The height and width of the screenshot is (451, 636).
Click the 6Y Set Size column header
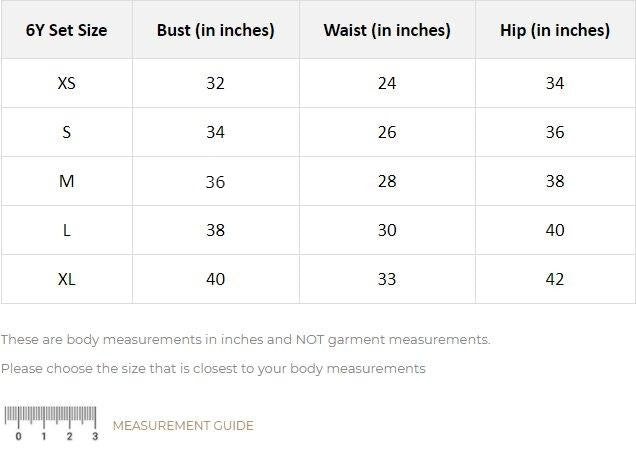coord(66,30)
